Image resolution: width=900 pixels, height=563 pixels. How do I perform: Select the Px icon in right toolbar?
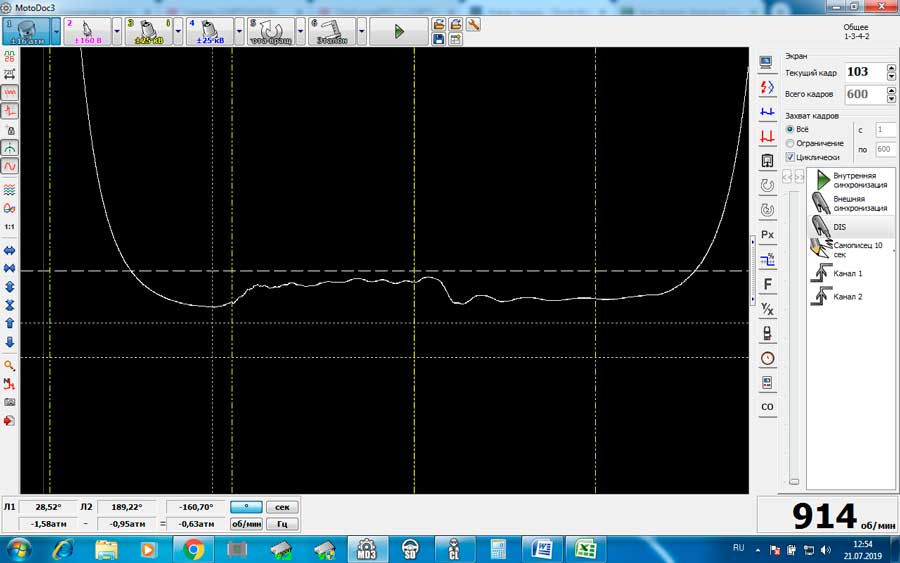point(767,235)
